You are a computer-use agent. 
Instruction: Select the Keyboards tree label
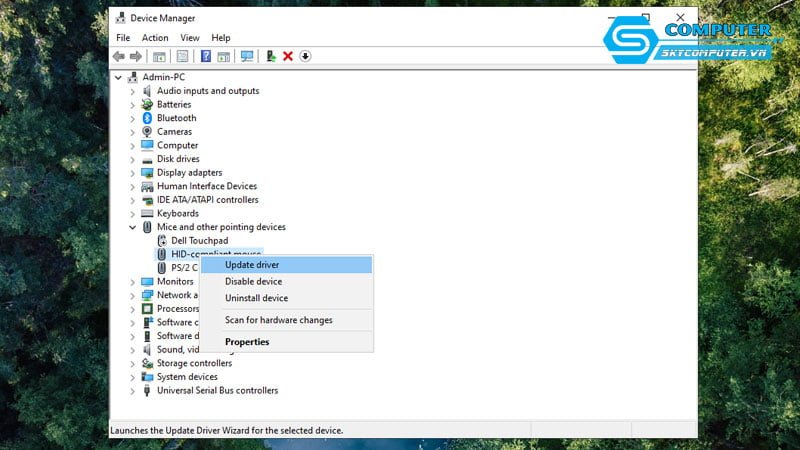[x=178, y=213]
